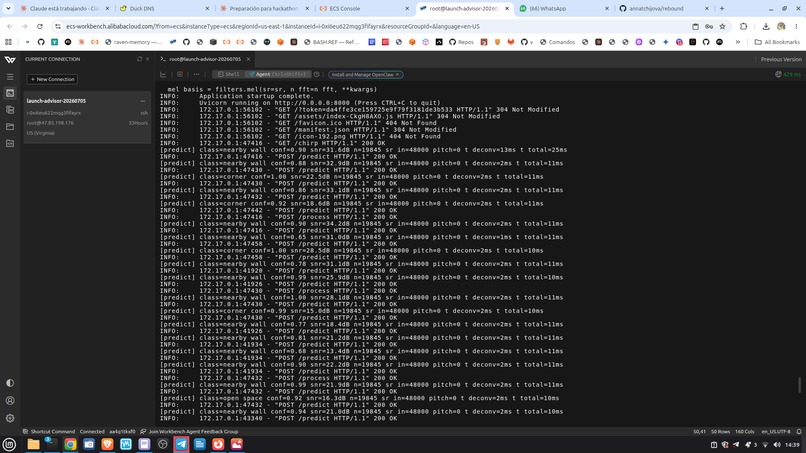This screenshot has height=453, width=806.
Task: Reload the current page
Action: click(40, 26)
